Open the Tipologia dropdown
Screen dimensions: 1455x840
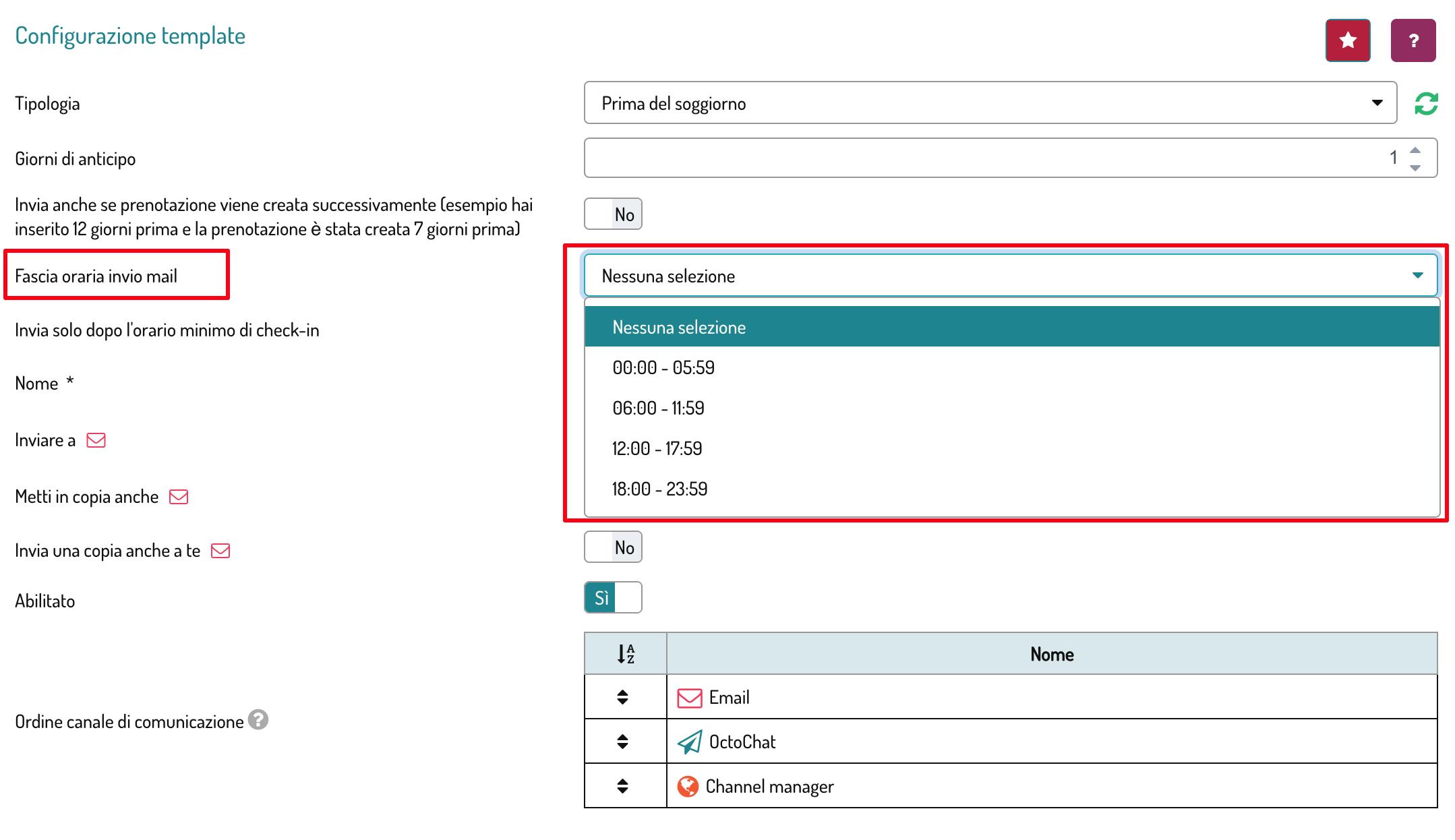pos(989,103)
